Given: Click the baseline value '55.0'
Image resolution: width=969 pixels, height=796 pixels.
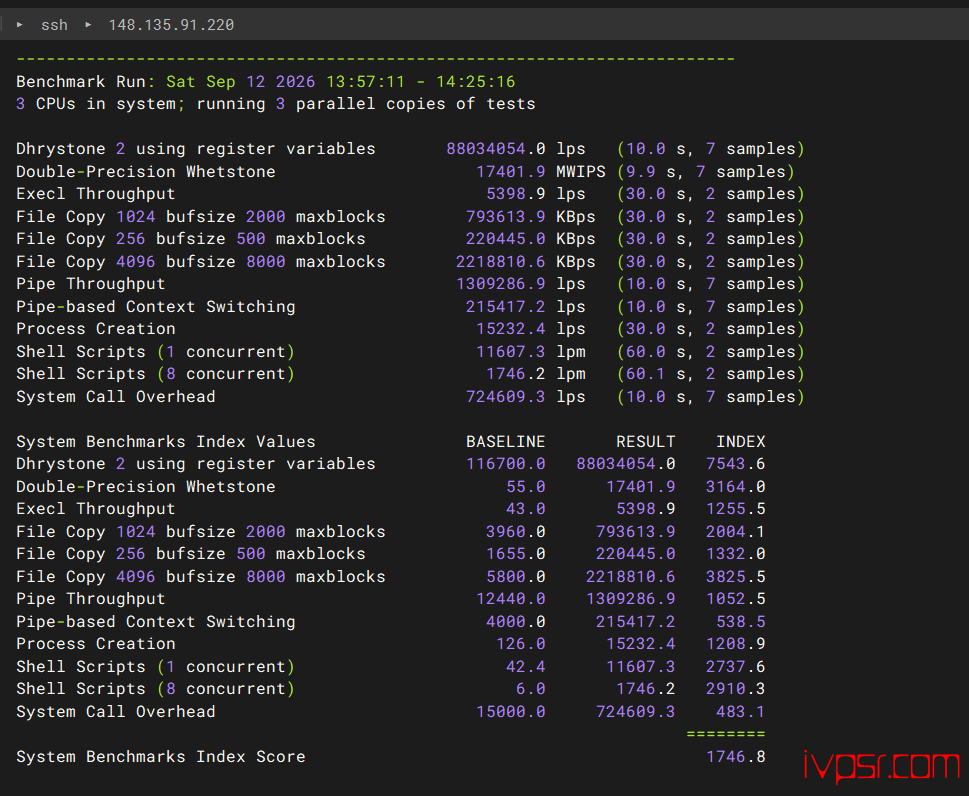Looking at the screenshot, I should coord(525,487).
